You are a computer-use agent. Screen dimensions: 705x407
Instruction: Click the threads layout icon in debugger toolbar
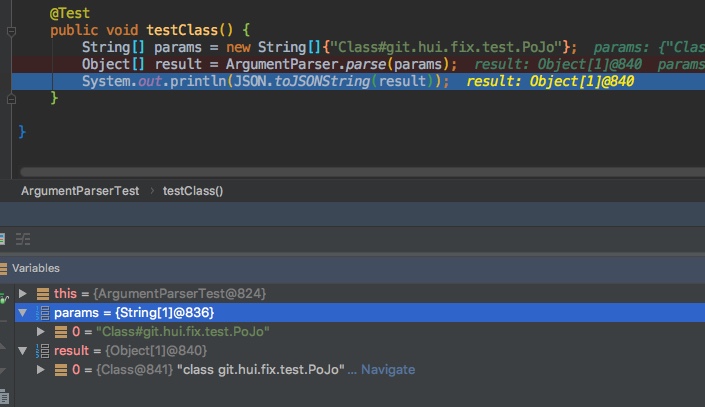click(x=23, y=239)
